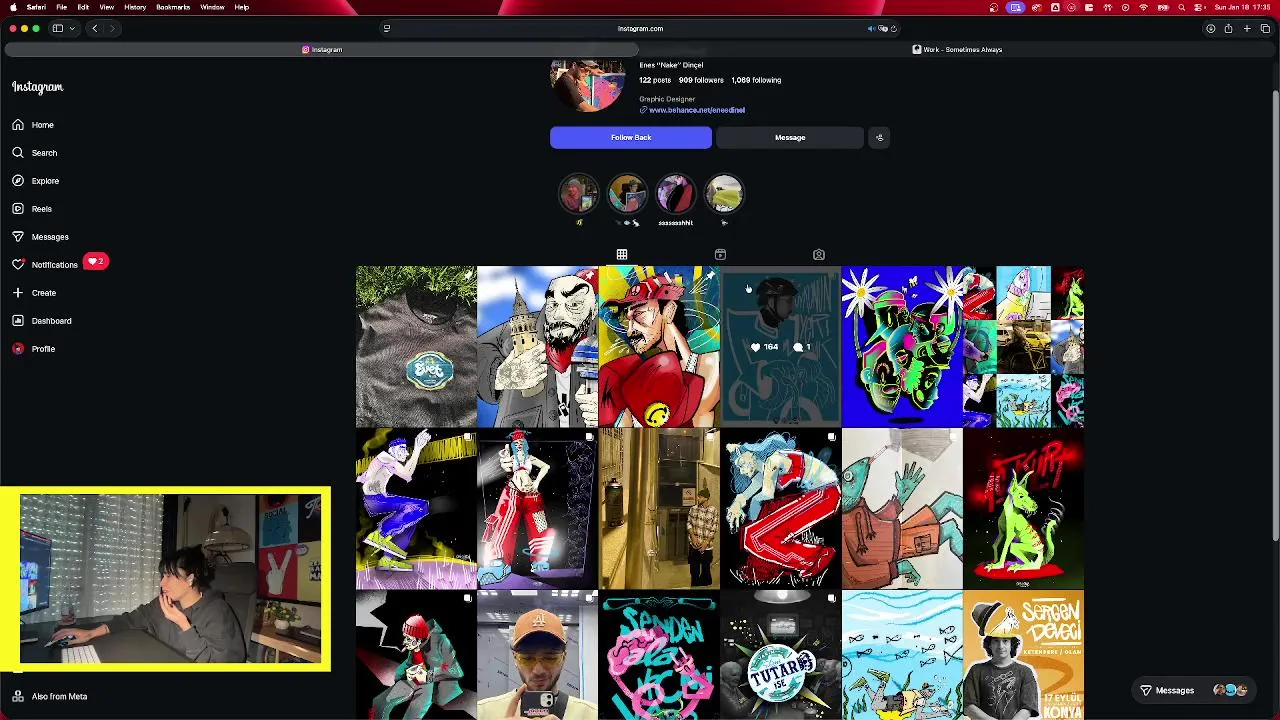Open Safari downloads button

[1210, 28]
